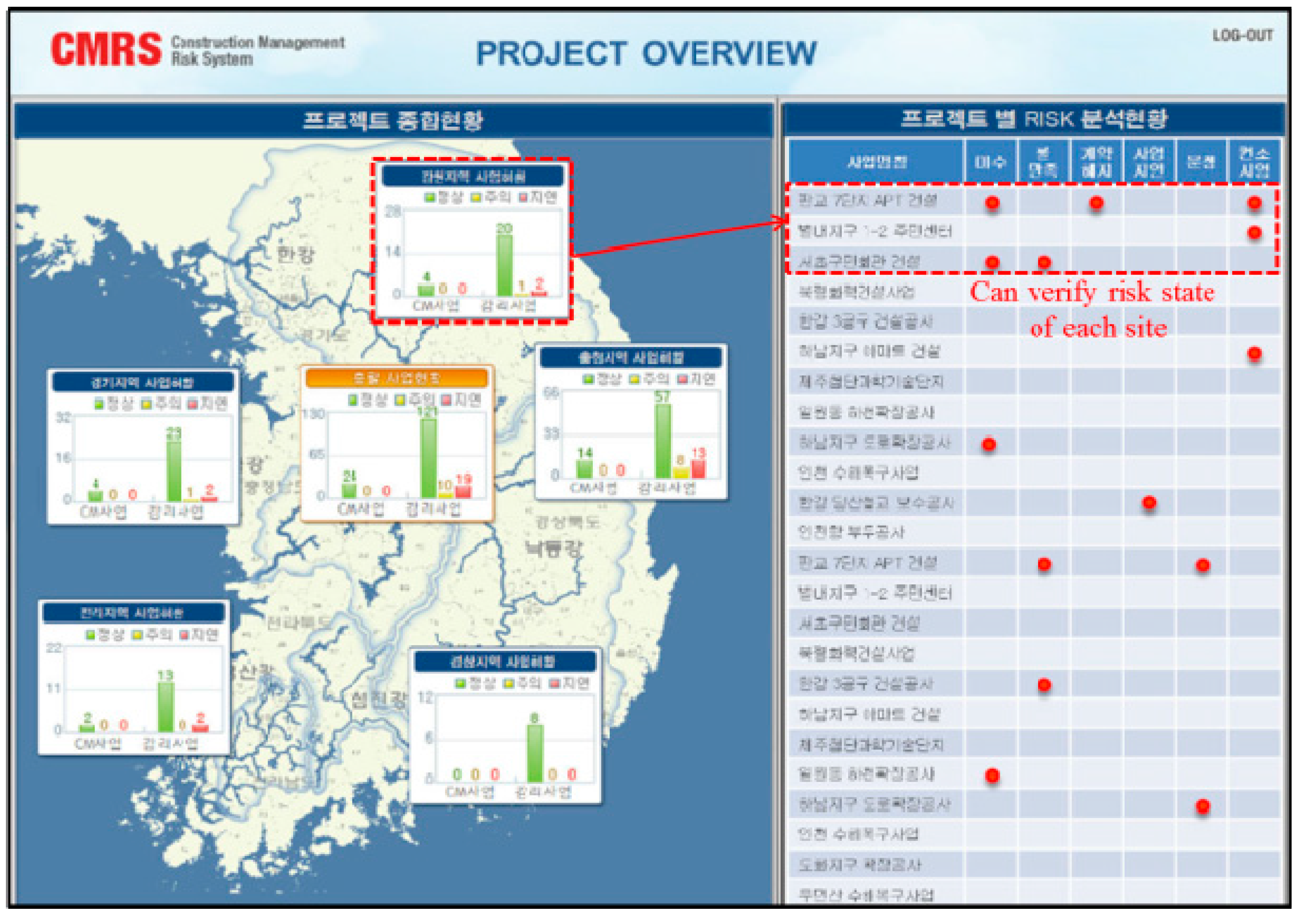Click the red CMRS logo

click(x=106, y=49)
